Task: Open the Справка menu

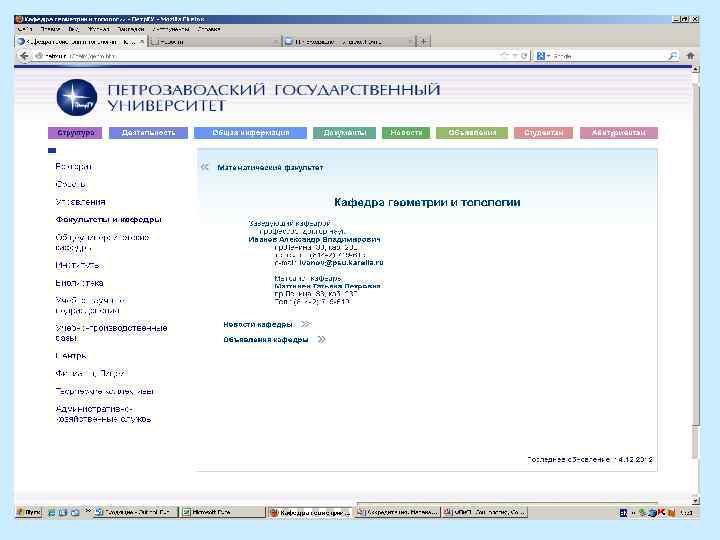Action: [209, 29]
